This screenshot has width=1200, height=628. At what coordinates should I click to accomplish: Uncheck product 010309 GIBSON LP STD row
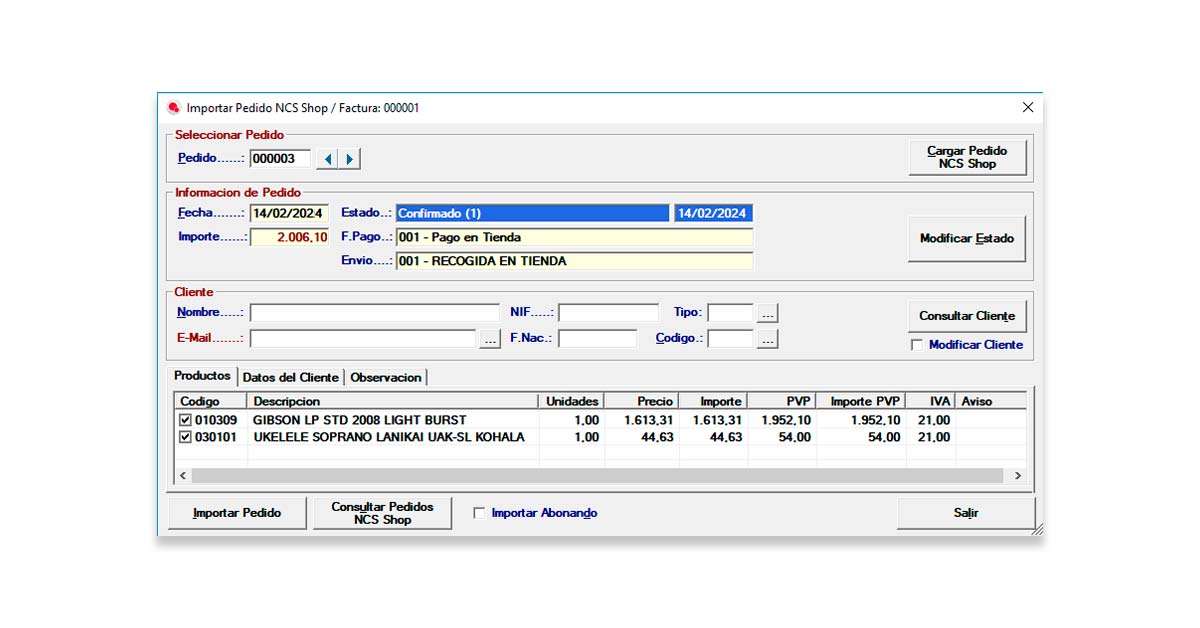(x=185, y=420)
